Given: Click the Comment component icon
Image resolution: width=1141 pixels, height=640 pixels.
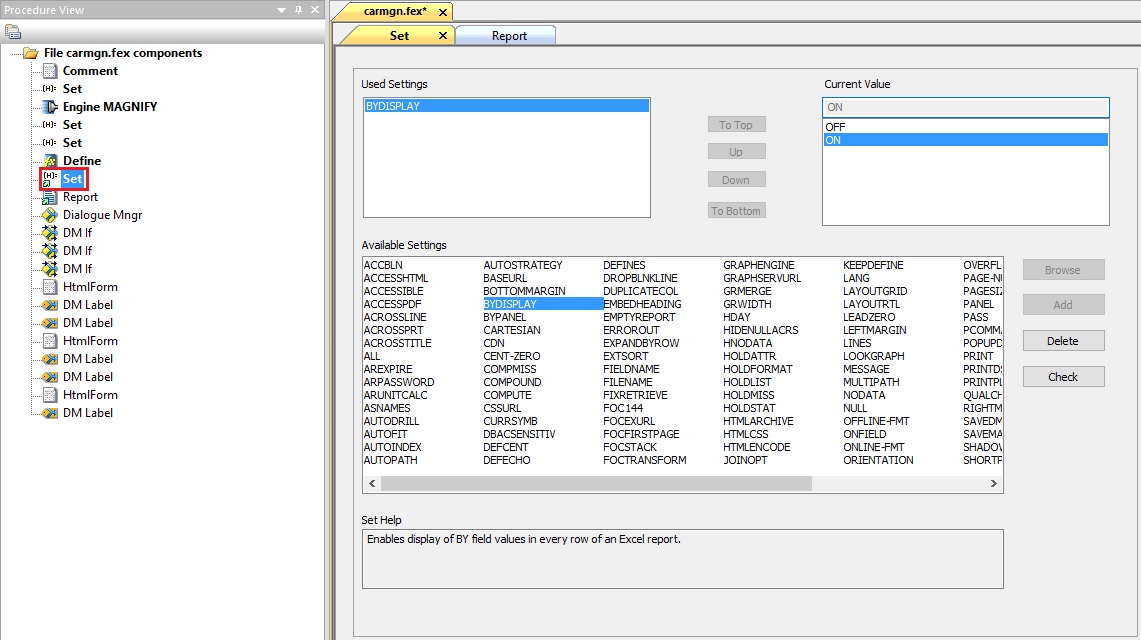Looking at the screenshot, I should click(50, 71).
